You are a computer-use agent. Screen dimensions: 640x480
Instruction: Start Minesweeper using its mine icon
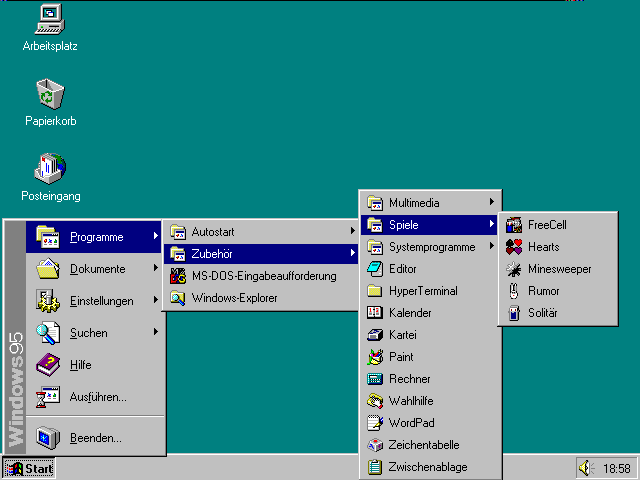click(x=514, y=269)
